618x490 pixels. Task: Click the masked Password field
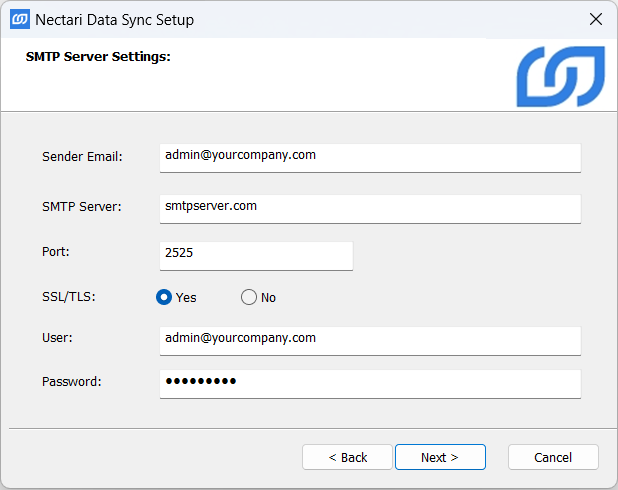370,383
